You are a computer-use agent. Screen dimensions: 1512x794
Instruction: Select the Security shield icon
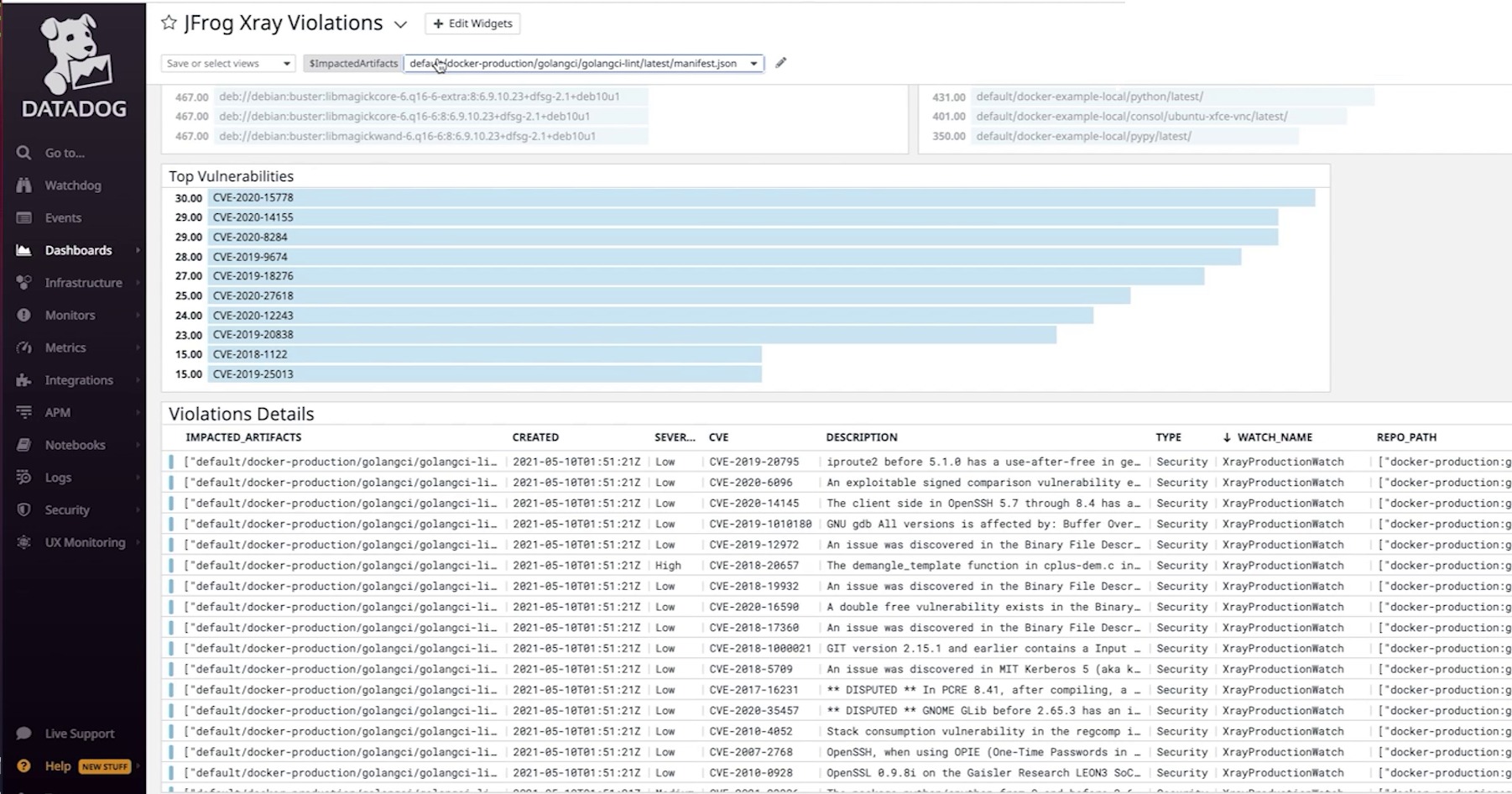pyautogui.click(x=67, y=509)
